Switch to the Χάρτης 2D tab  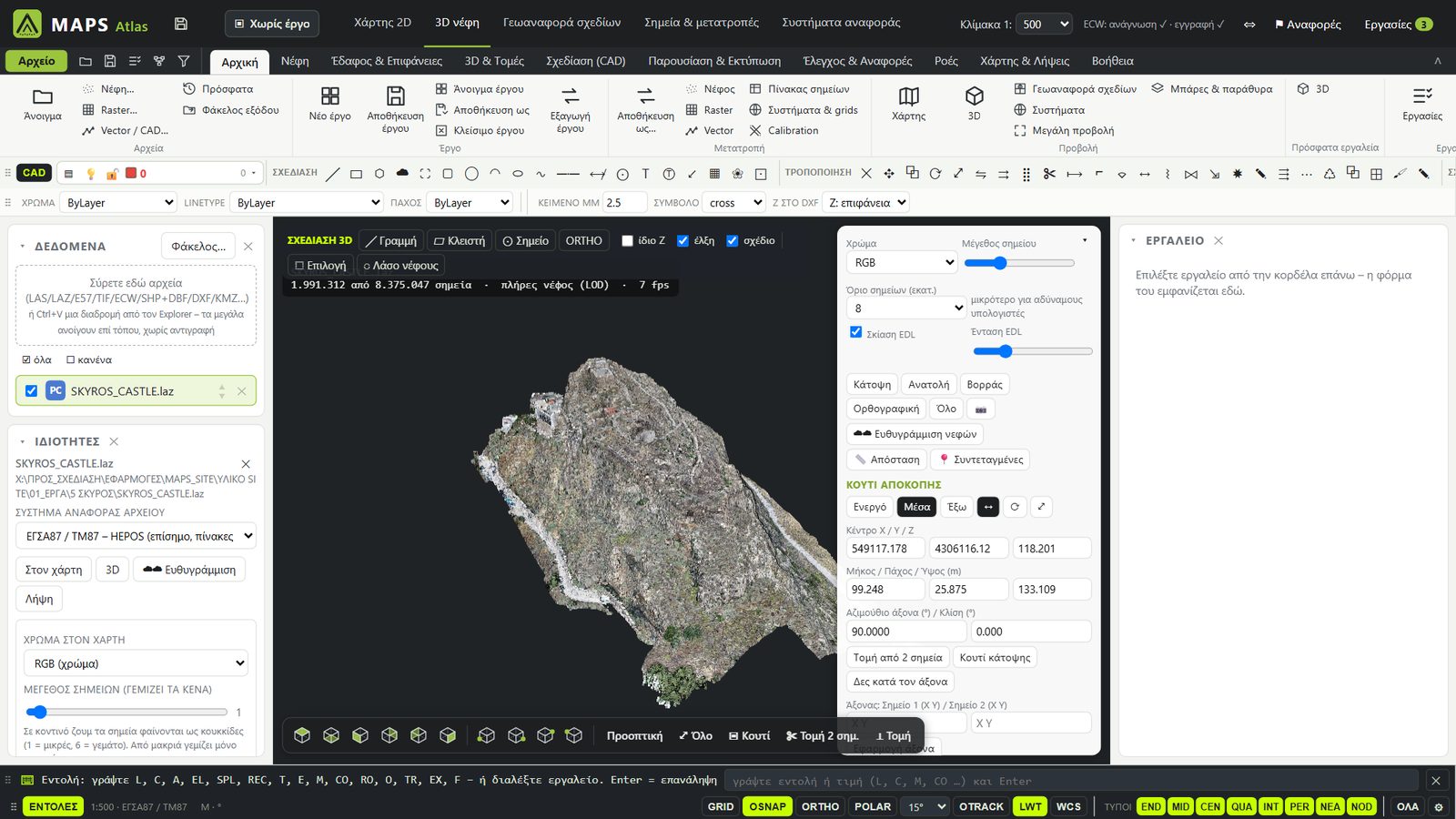pos(382,23)
